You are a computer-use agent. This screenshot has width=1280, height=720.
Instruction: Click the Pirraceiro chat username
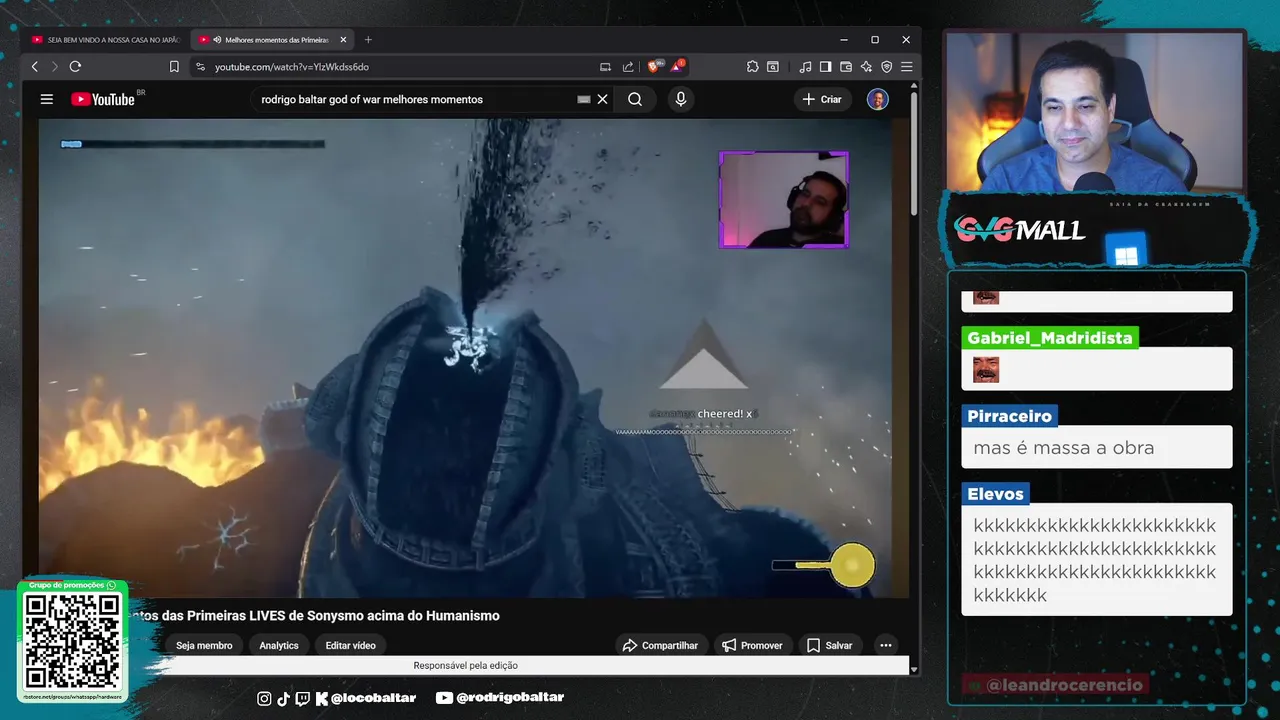click(1009, 416)
